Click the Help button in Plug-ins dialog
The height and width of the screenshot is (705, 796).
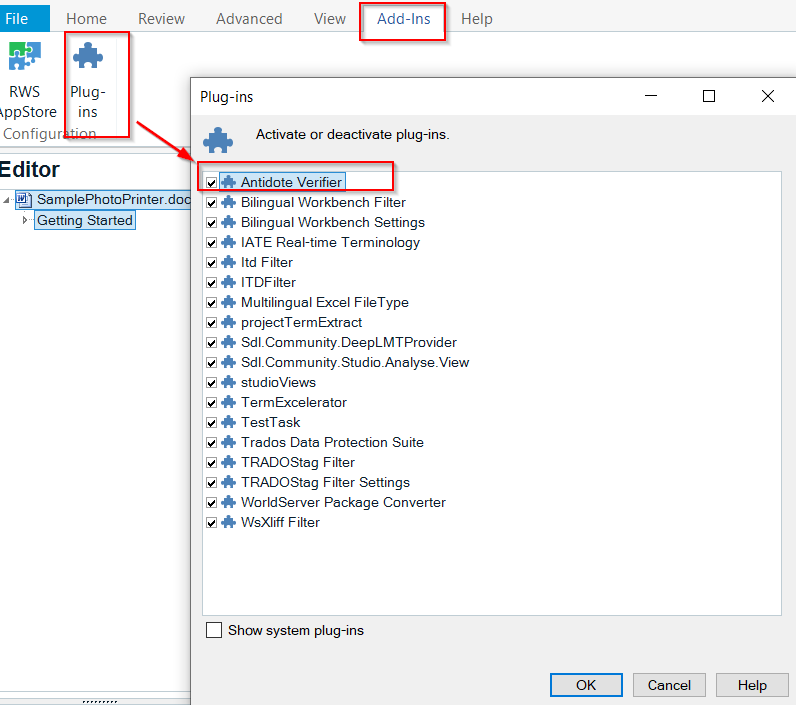tap(752, 685)
